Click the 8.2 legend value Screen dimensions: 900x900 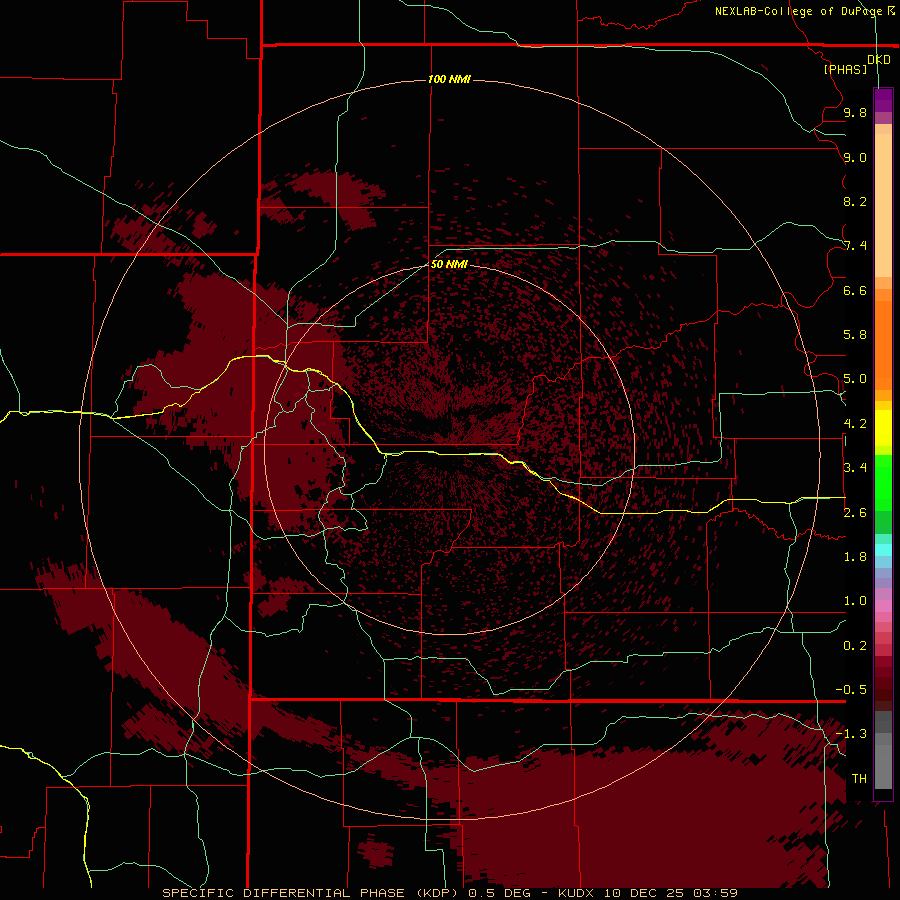855,201
